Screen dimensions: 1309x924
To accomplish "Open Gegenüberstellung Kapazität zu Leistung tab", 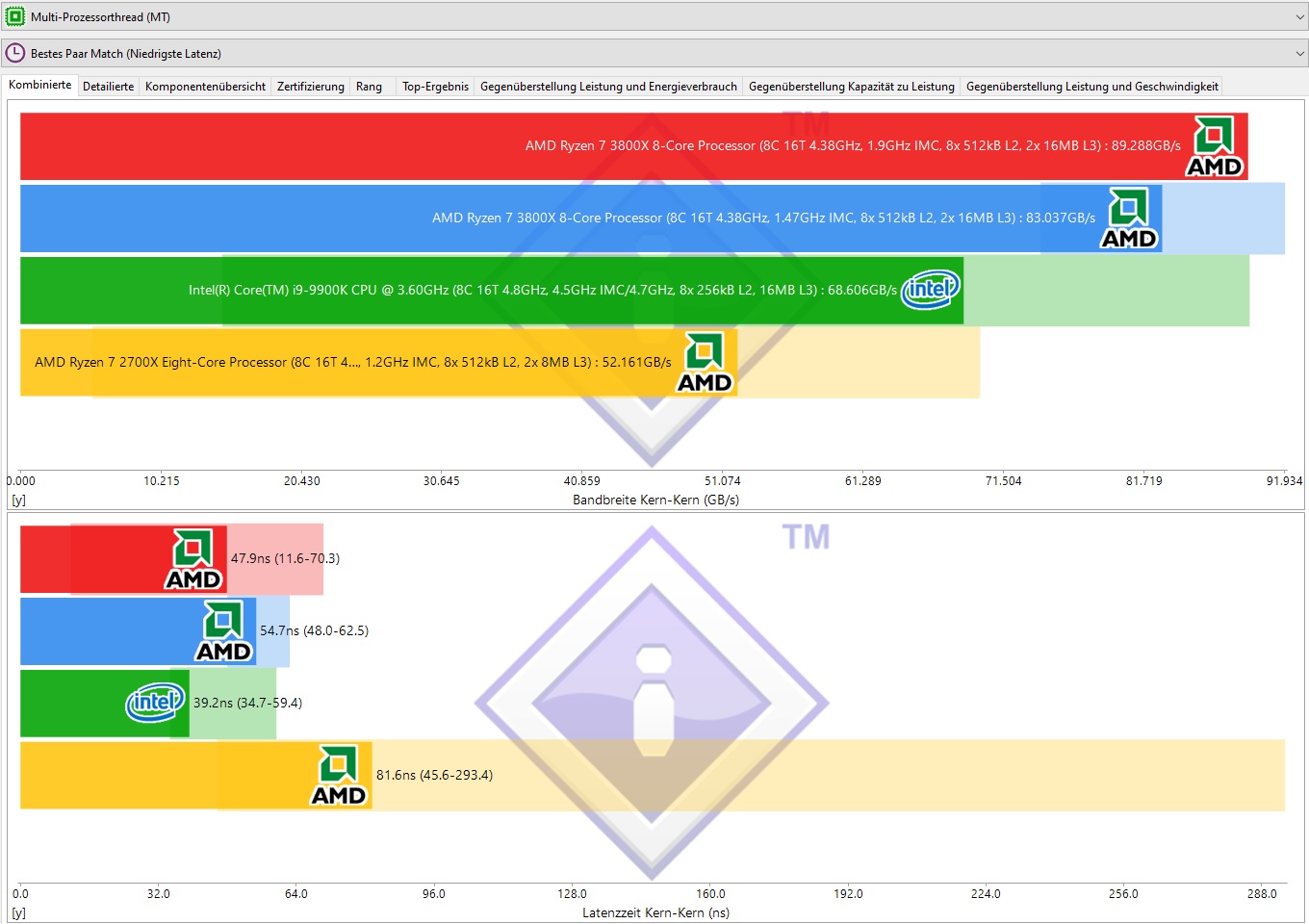I will (x=851, y=87).
